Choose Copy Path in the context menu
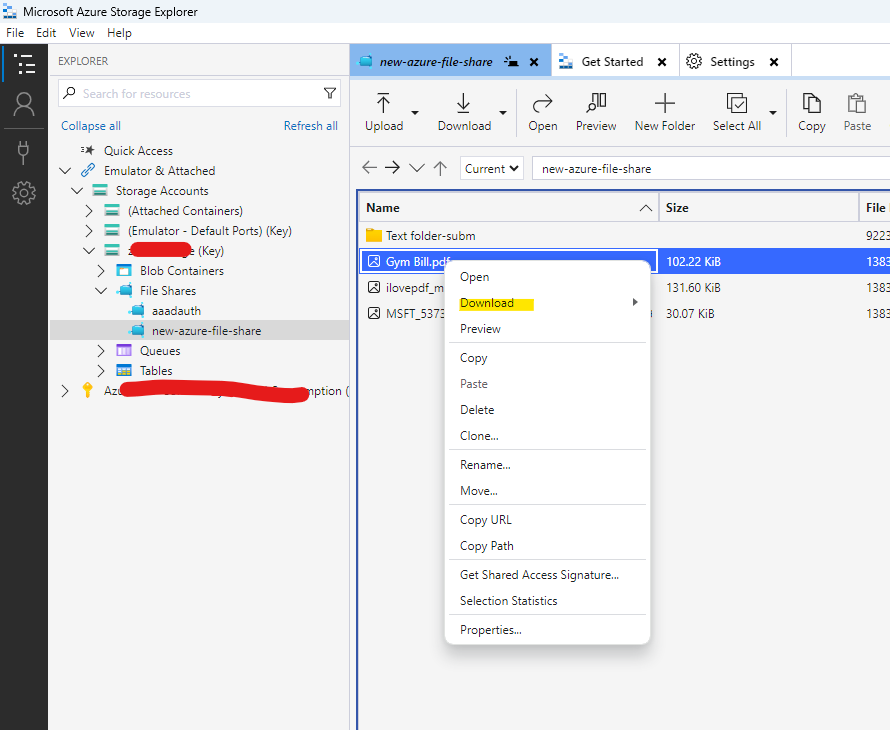 coord(547,546)
